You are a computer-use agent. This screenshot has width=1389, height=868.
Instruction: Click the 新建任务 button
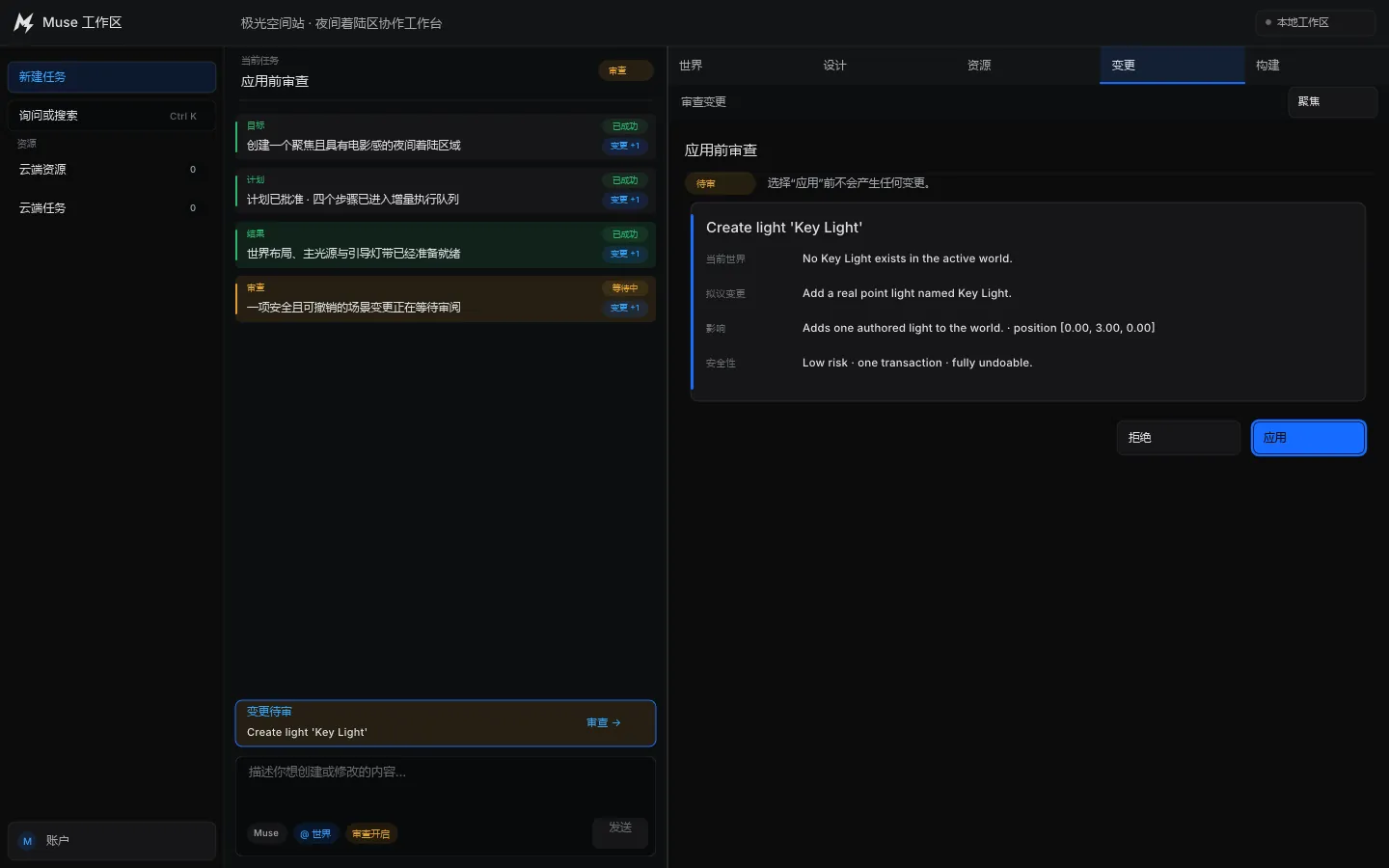pos(112,77)
